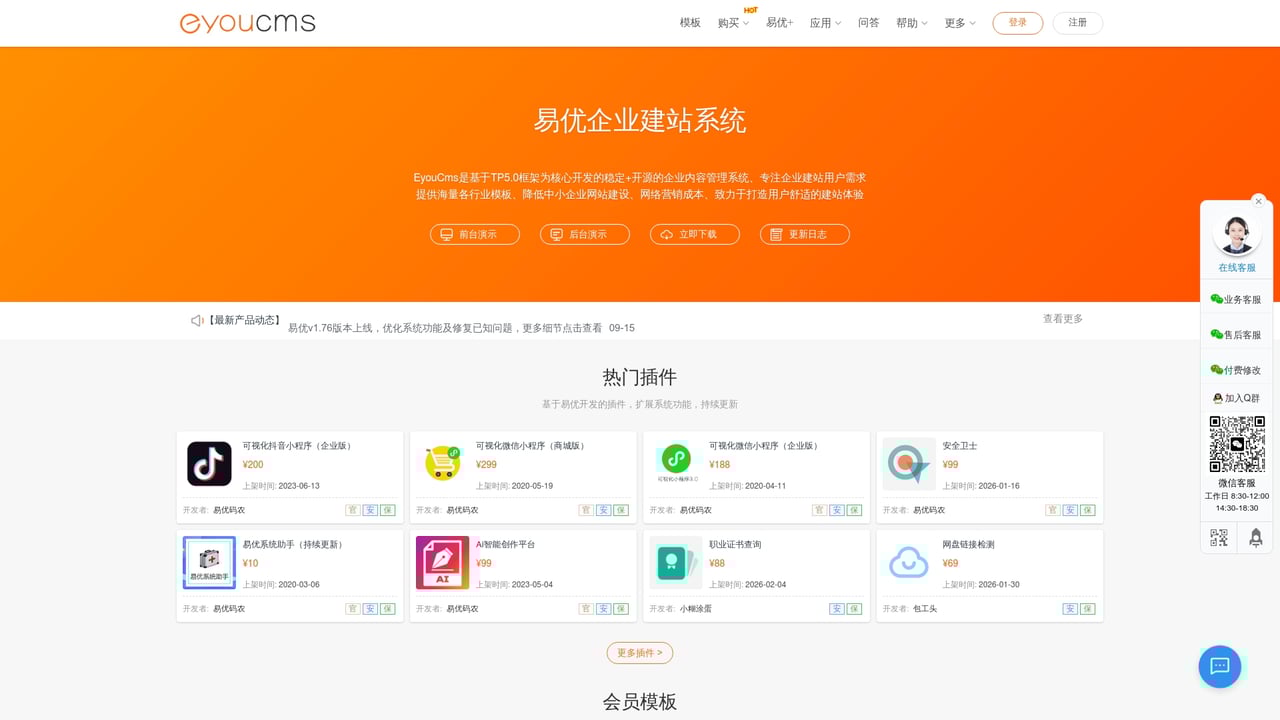This screenshot has width=1280, height=720.
Task: Switch to the 模板 menu item
Action: pyautogui.click(x=689, y=22)
